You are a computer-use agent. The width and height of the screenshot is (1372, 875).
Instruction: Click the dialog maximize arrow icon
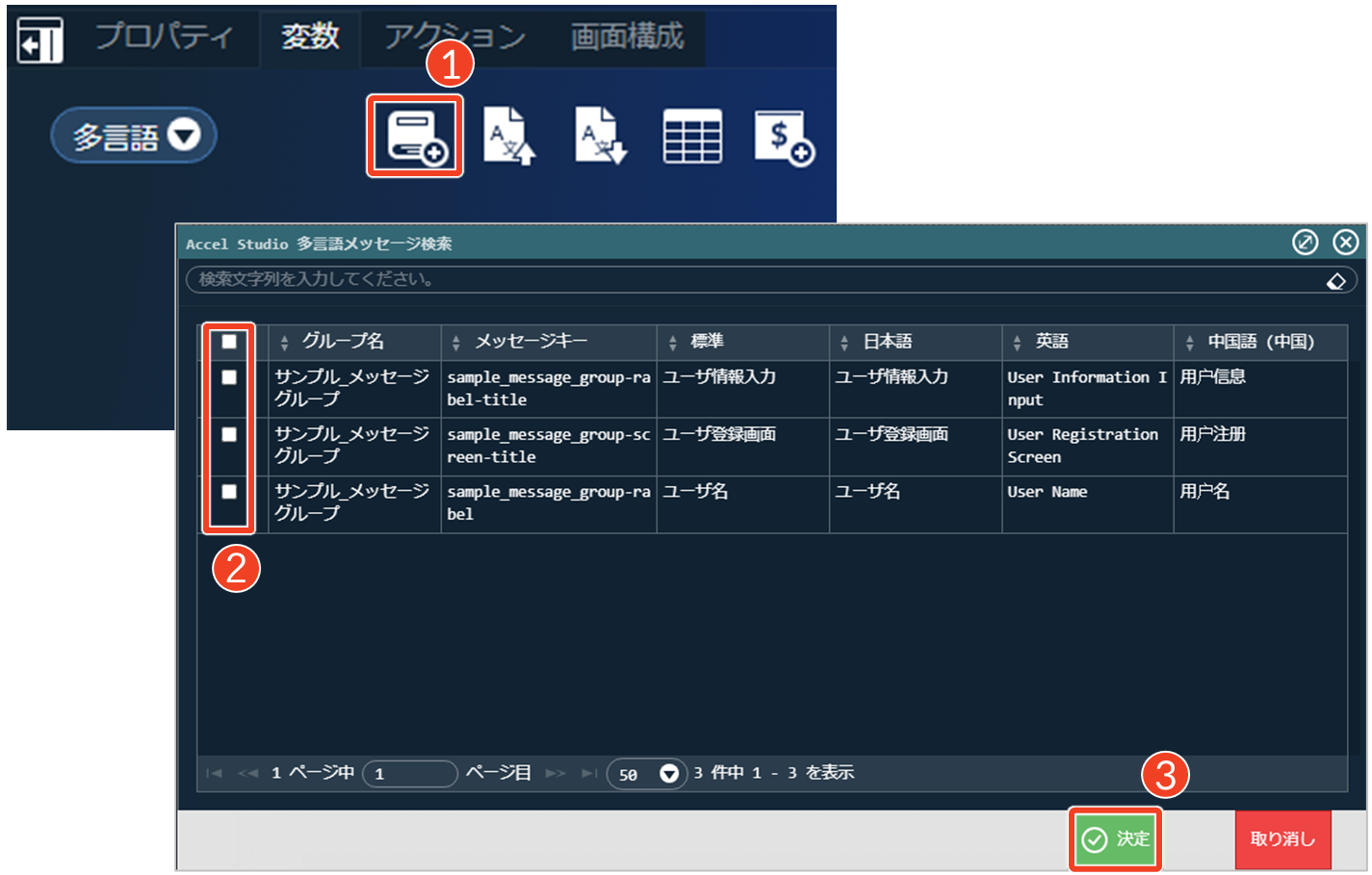tap(1305, 243)
